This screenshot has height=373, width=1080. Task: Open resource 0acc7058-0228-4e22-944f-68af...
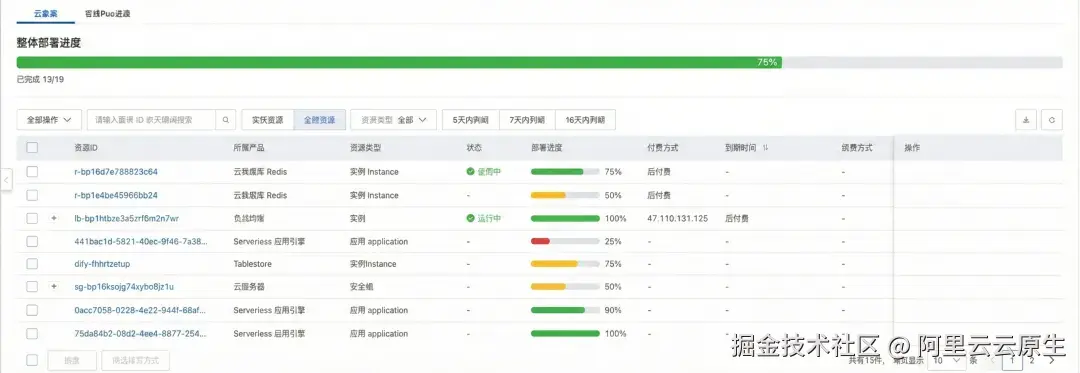(x=141, y=310)
